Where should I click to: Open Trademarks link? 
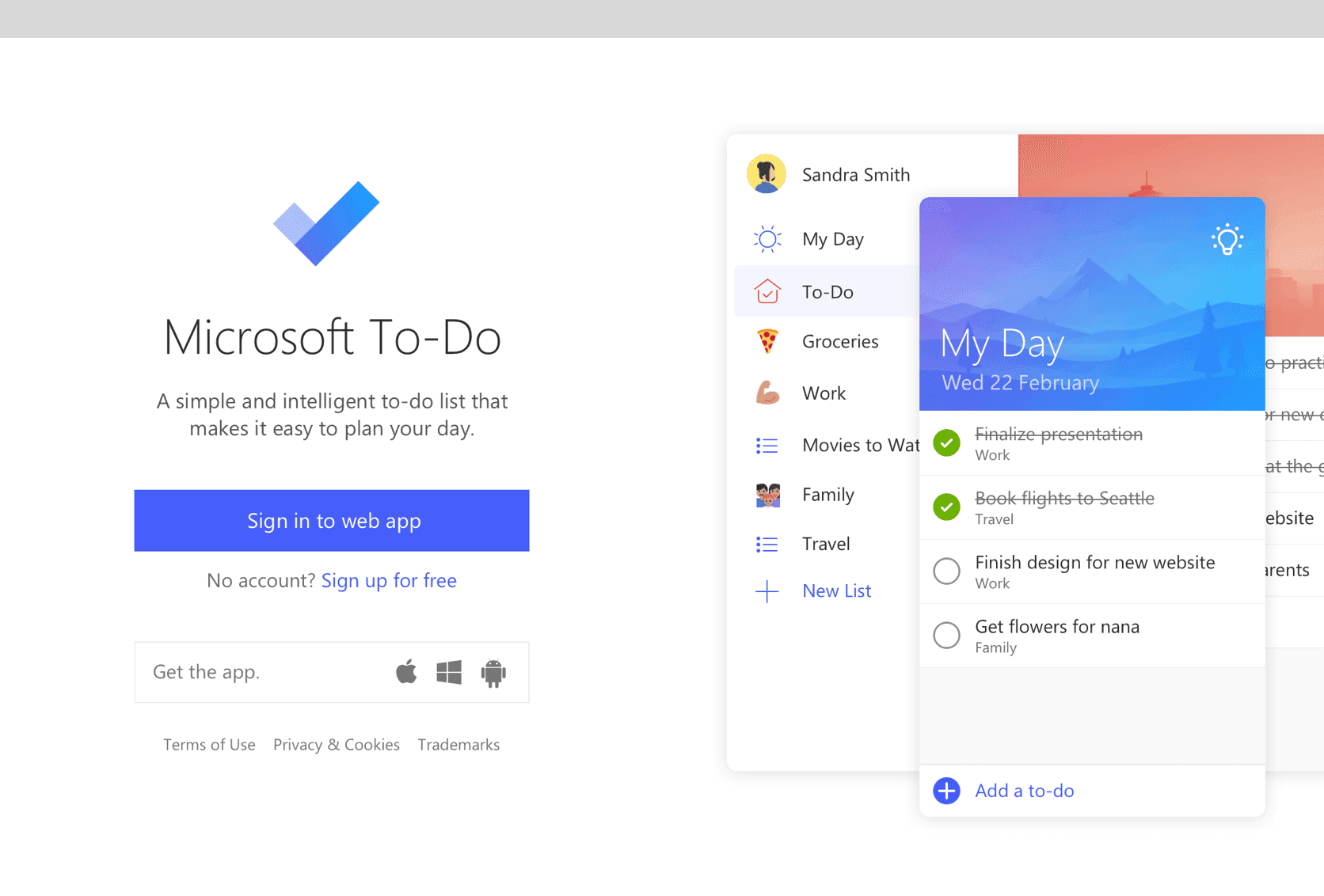tap(458, 745)
